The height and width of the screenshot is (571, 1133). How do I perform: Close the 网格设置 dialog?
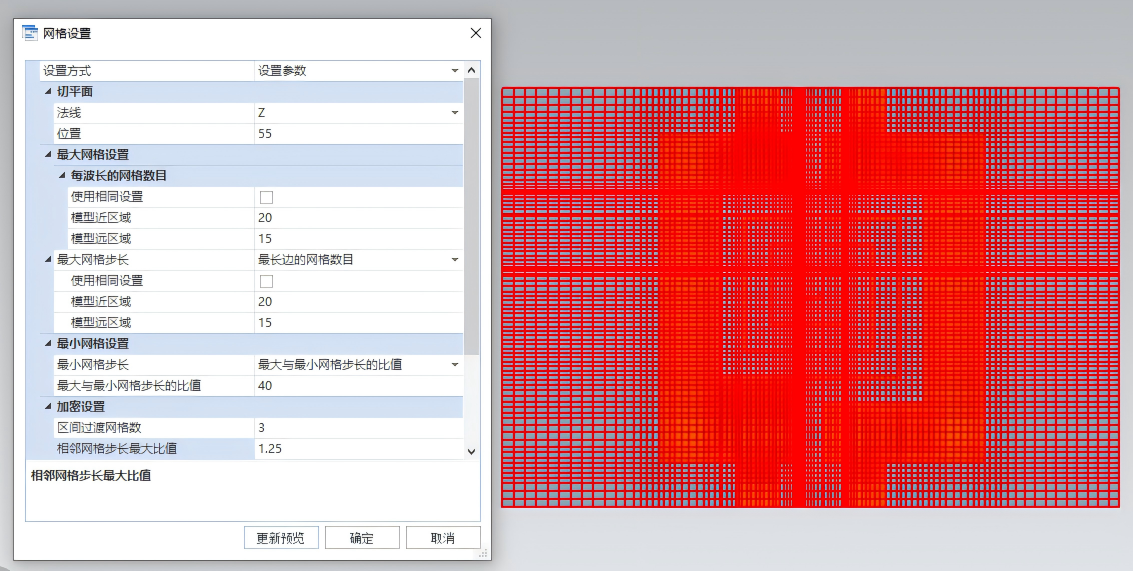pos(475,33)
